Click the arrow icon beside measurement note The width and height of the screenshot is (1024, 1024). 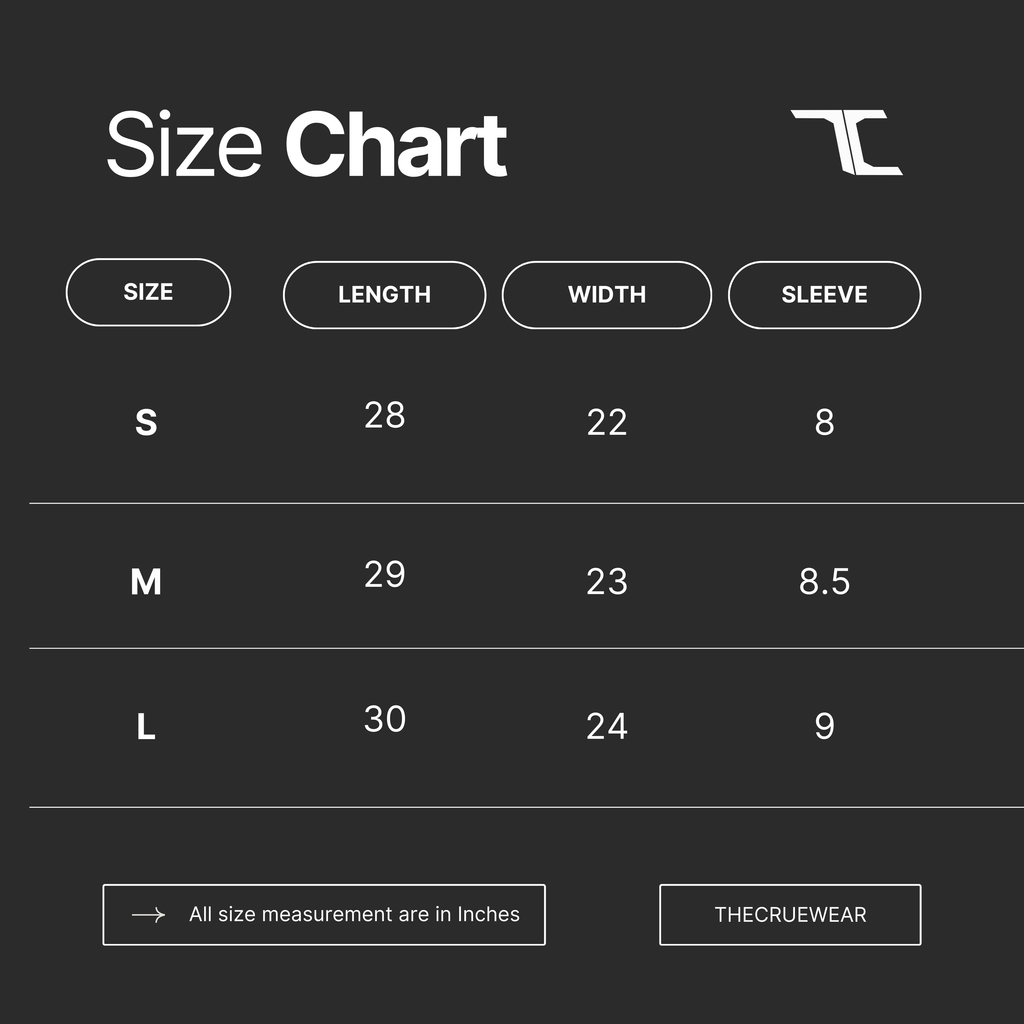click(x=148, y=915)
